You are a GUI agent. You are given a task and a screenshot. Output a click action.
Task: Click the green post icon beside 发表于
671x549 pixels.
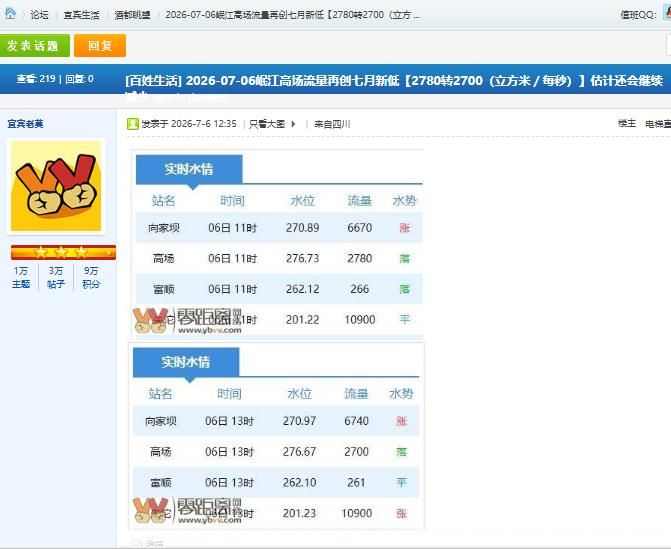tap(133, 124)
